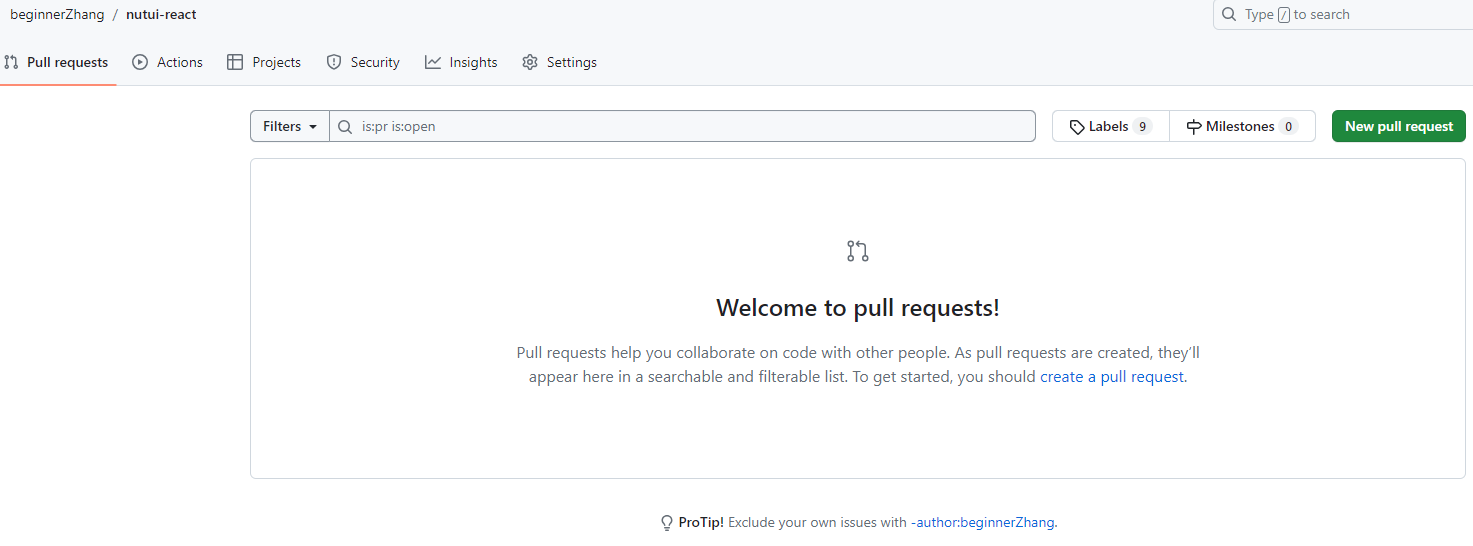Open the Insights tab

pos(461,62)
